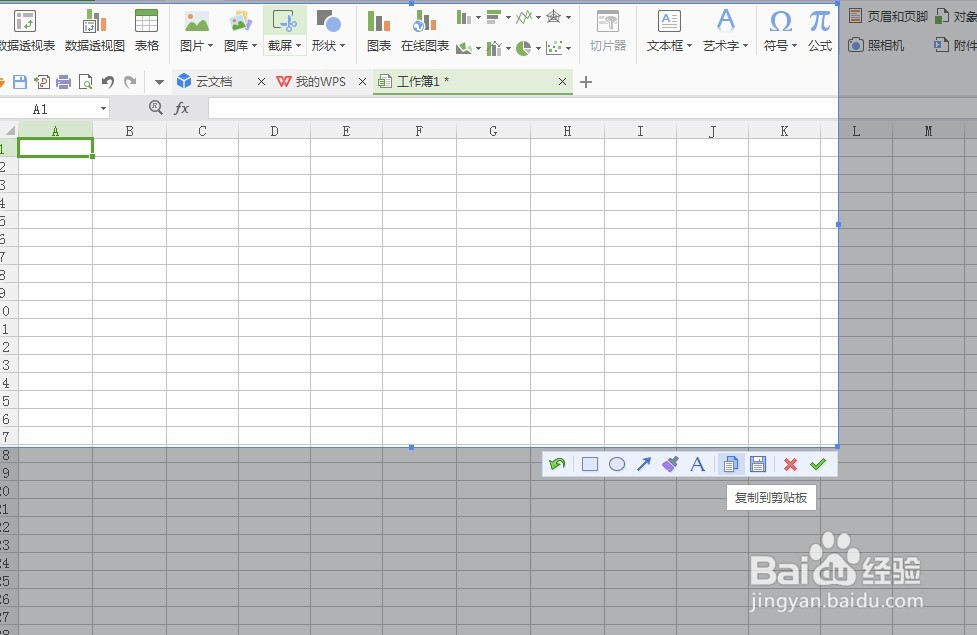
Task: Save workbook in quick access toolbar
Action: [x=20, y=82]
